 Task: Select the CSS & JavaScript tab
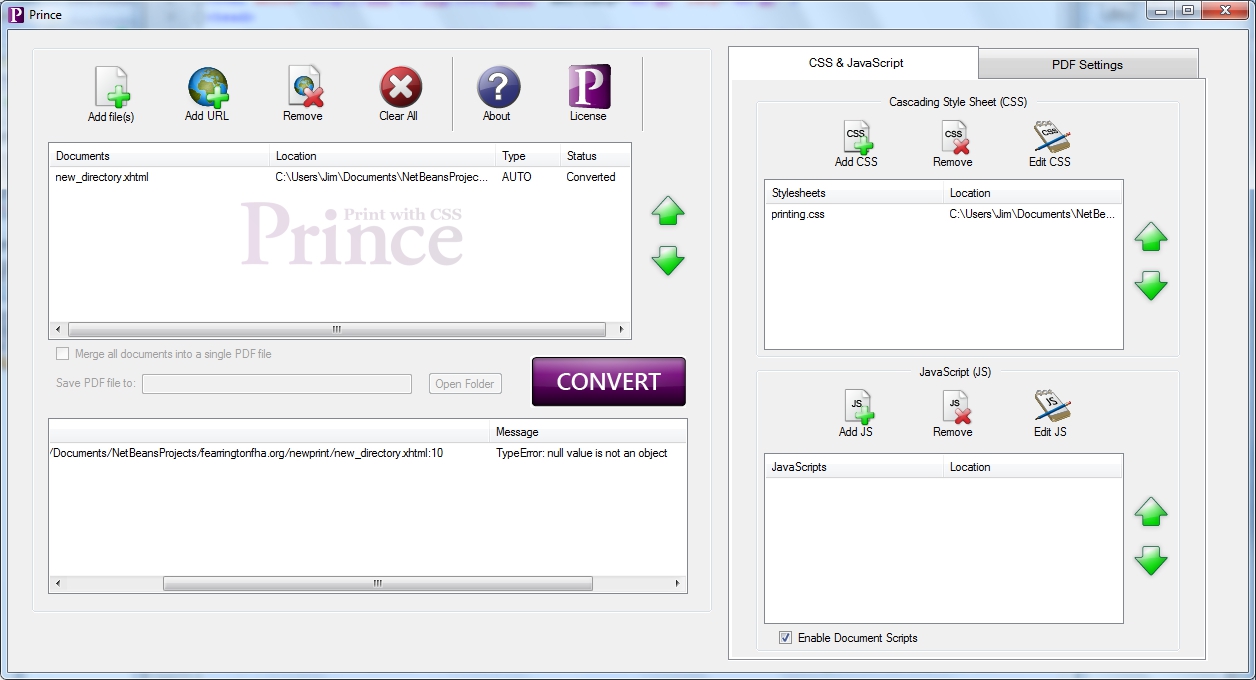coord(855,63)
